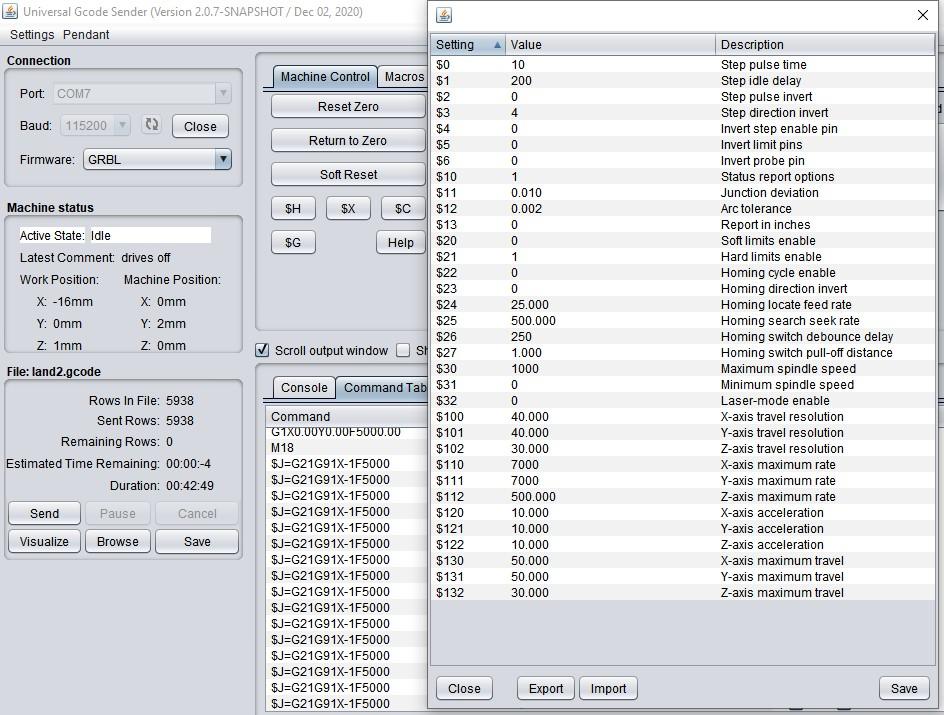Viewport: 944px width, 715px height.
Task: Switch to the Console tab
Action: click(x=304, y=388)
